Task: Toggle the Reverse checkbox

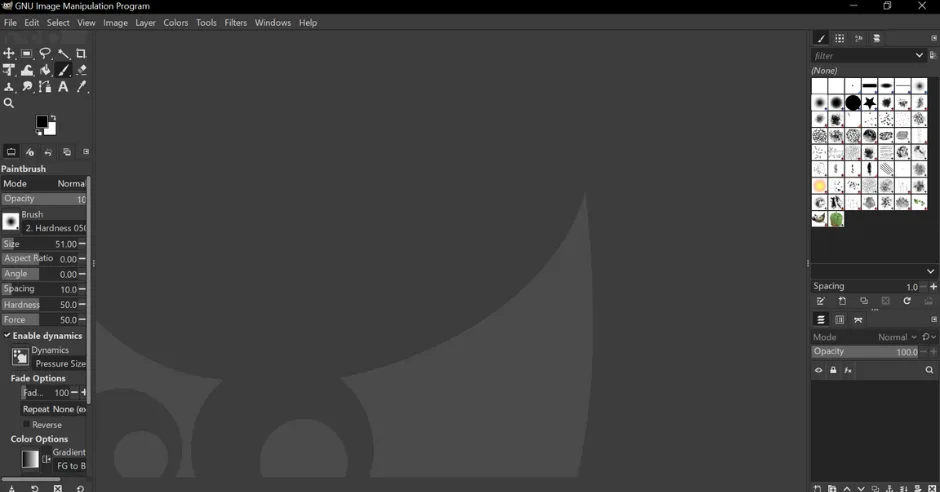Action: click(x=26, y=424)
